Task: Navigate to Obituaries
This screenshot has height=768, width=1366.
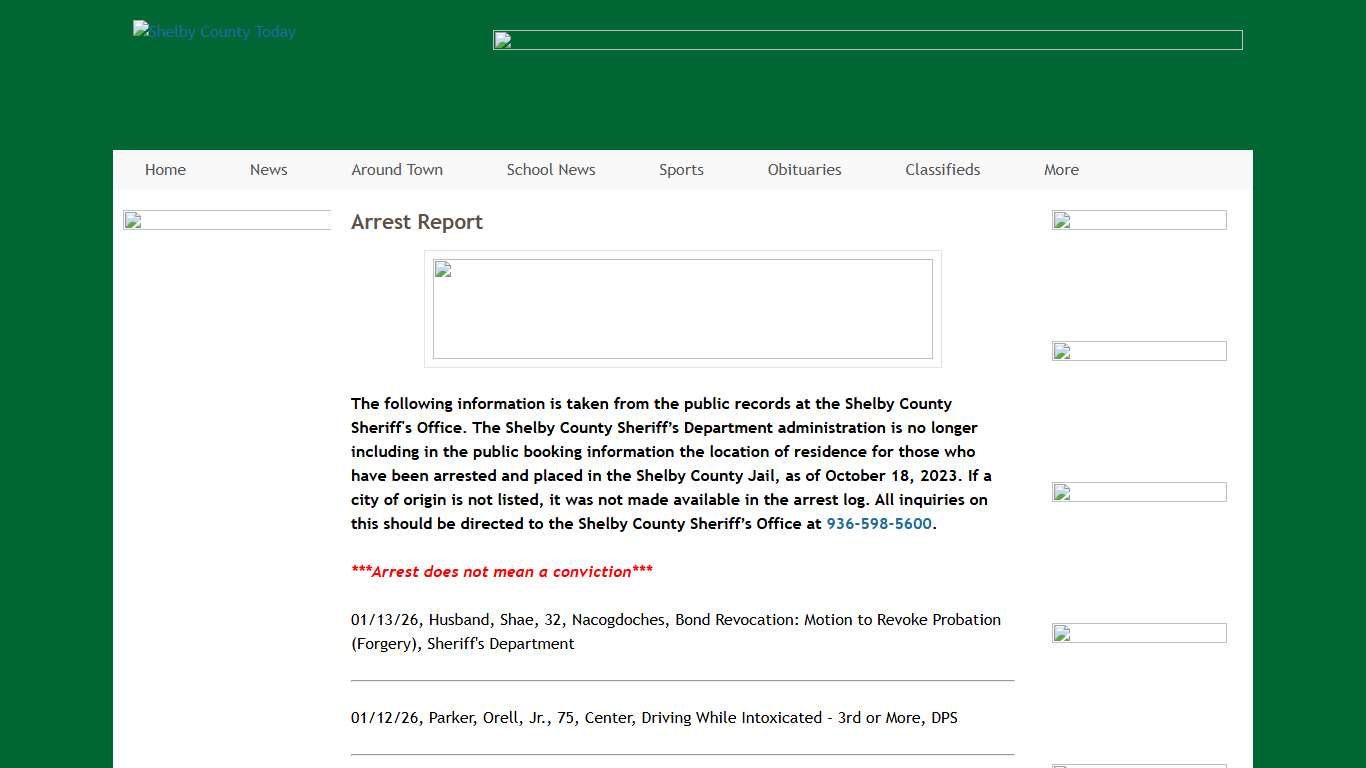Action: (804, 170)
